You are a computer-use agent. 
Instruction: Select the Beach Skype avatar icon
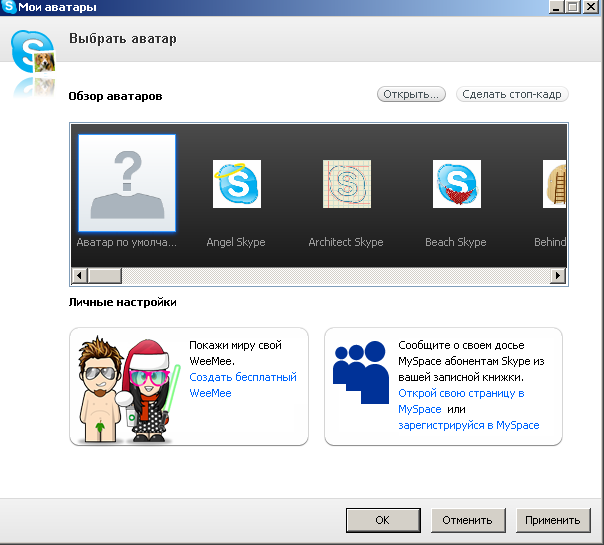457,184
